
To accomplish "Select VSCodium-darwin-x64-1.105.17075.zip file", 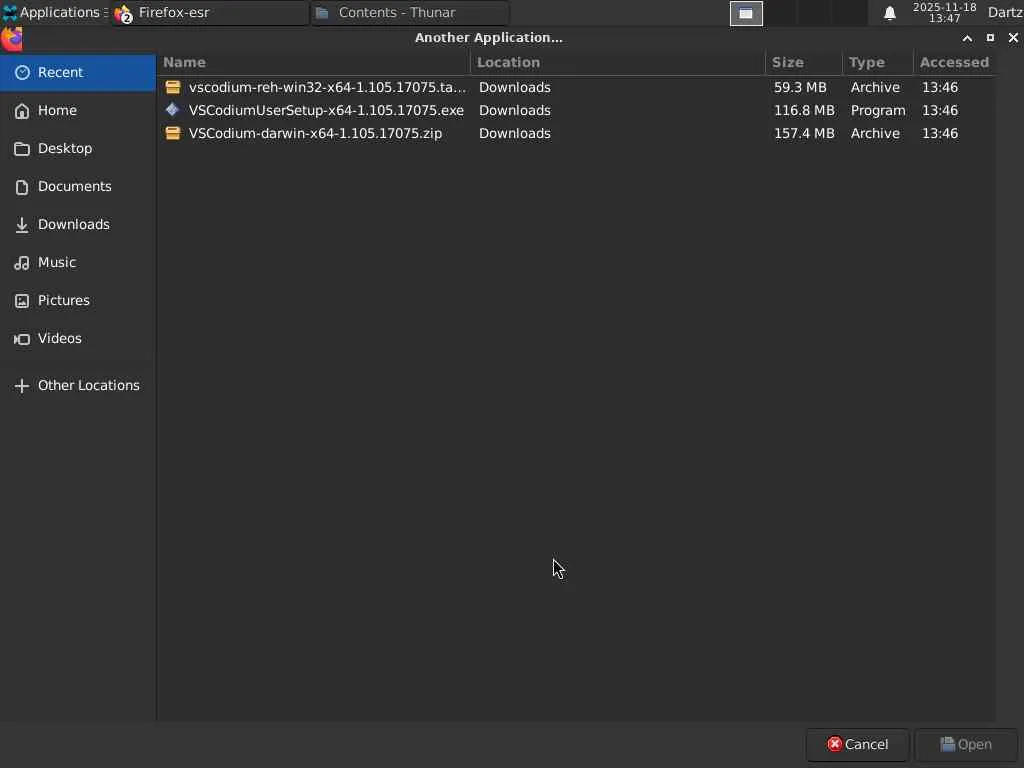I will [577, 133].
